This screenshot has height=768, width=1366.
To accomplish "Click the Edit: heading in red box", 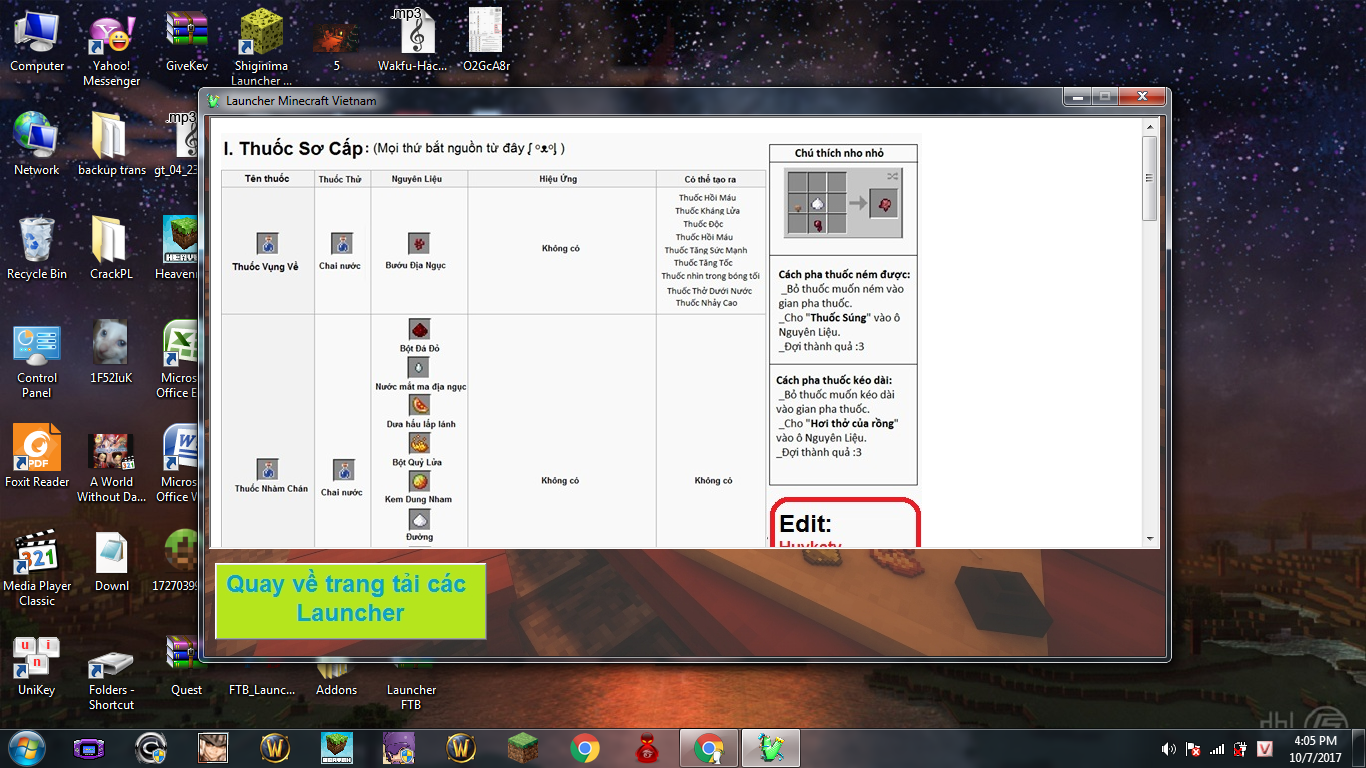I will 806,524.
